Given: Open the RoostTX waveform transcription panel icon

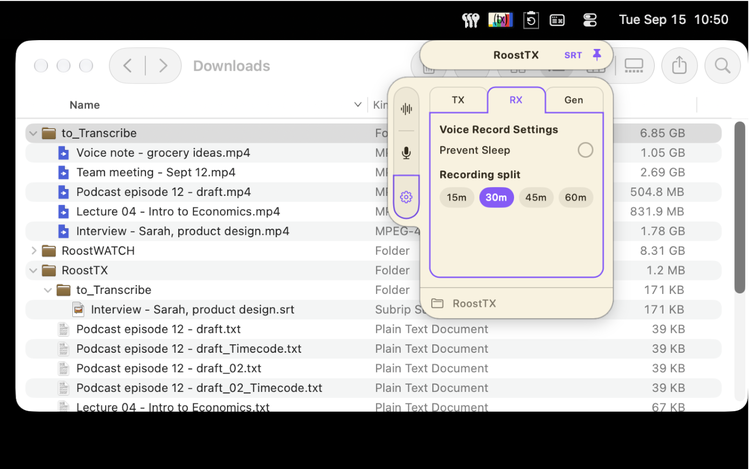Looking at the screenshot, I should [406, 109].
